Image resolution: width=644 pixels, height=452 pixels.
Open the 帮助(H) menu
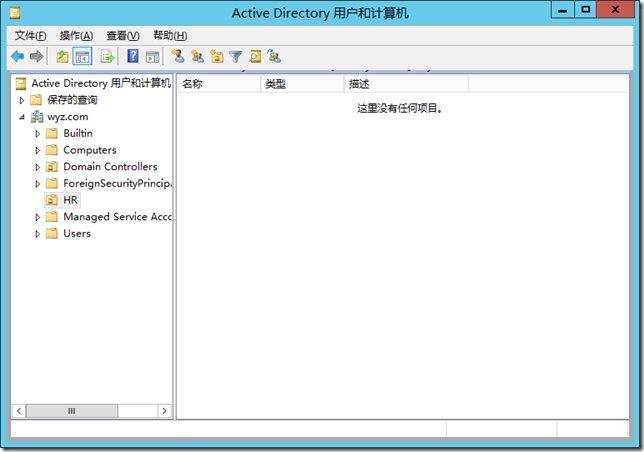[x=170, y=36]
